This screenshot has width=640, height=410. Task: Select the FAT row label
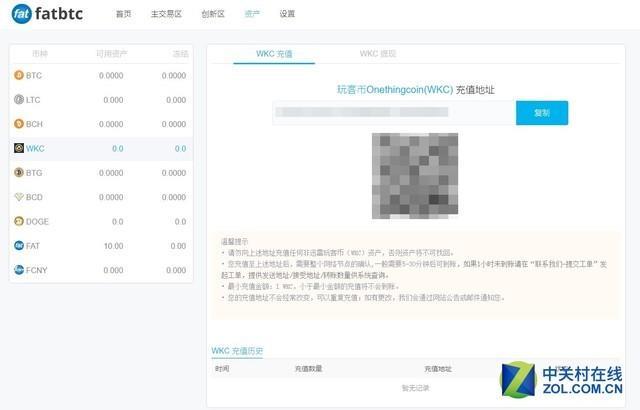click(33, 246)
